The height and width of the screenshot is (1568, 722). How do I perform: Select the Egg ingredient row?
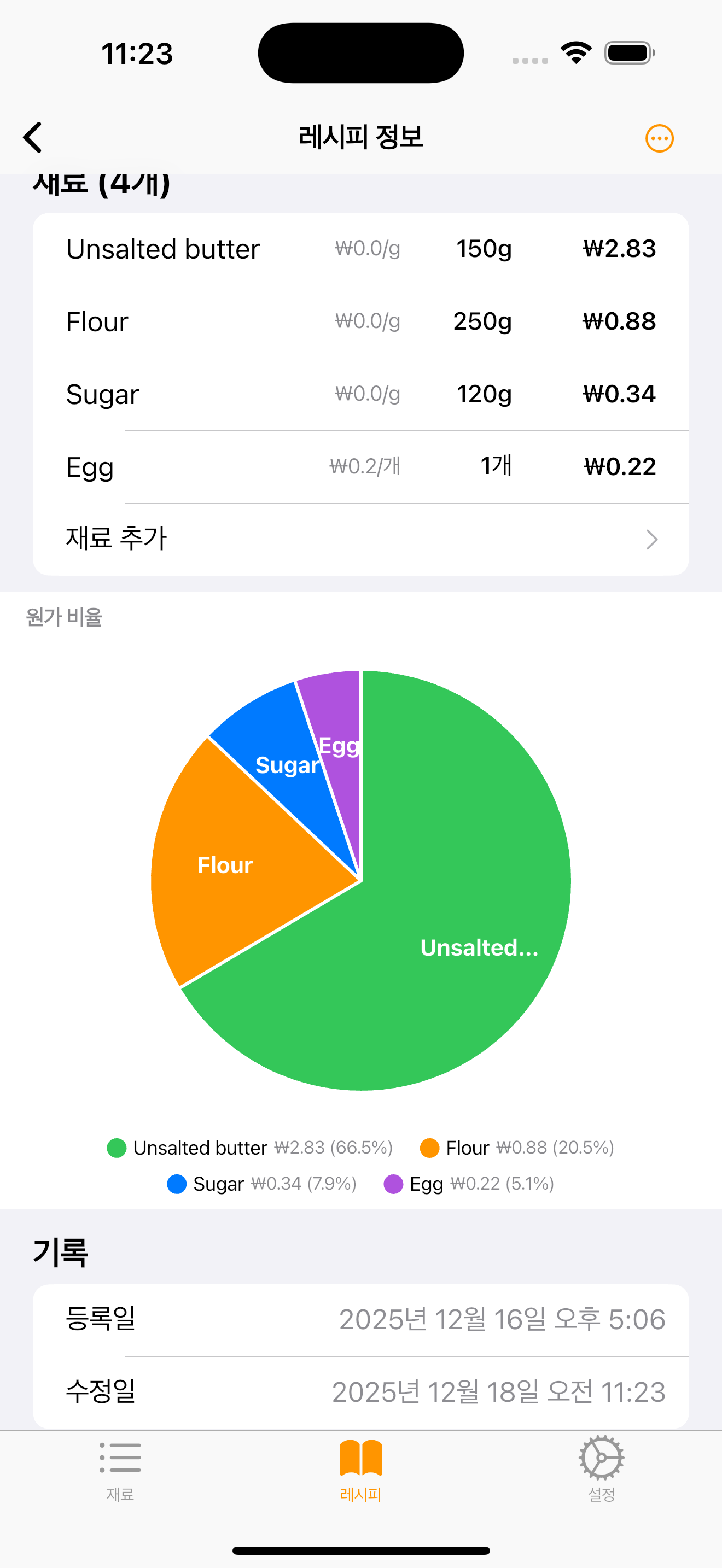pyautogui.click(x=360, y=467)
